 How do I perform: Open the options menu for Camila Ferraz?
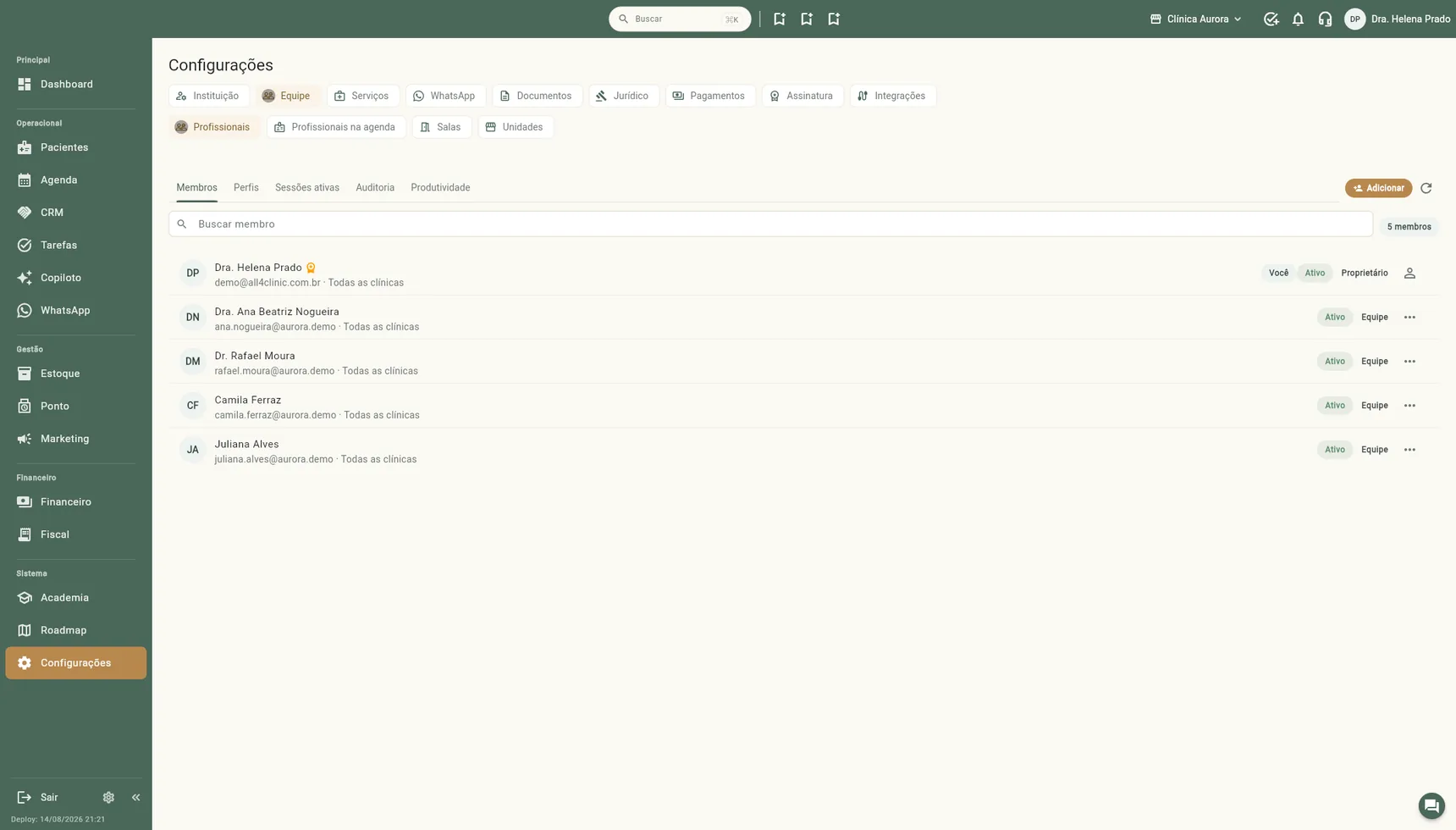click(x=1409, y=406)
